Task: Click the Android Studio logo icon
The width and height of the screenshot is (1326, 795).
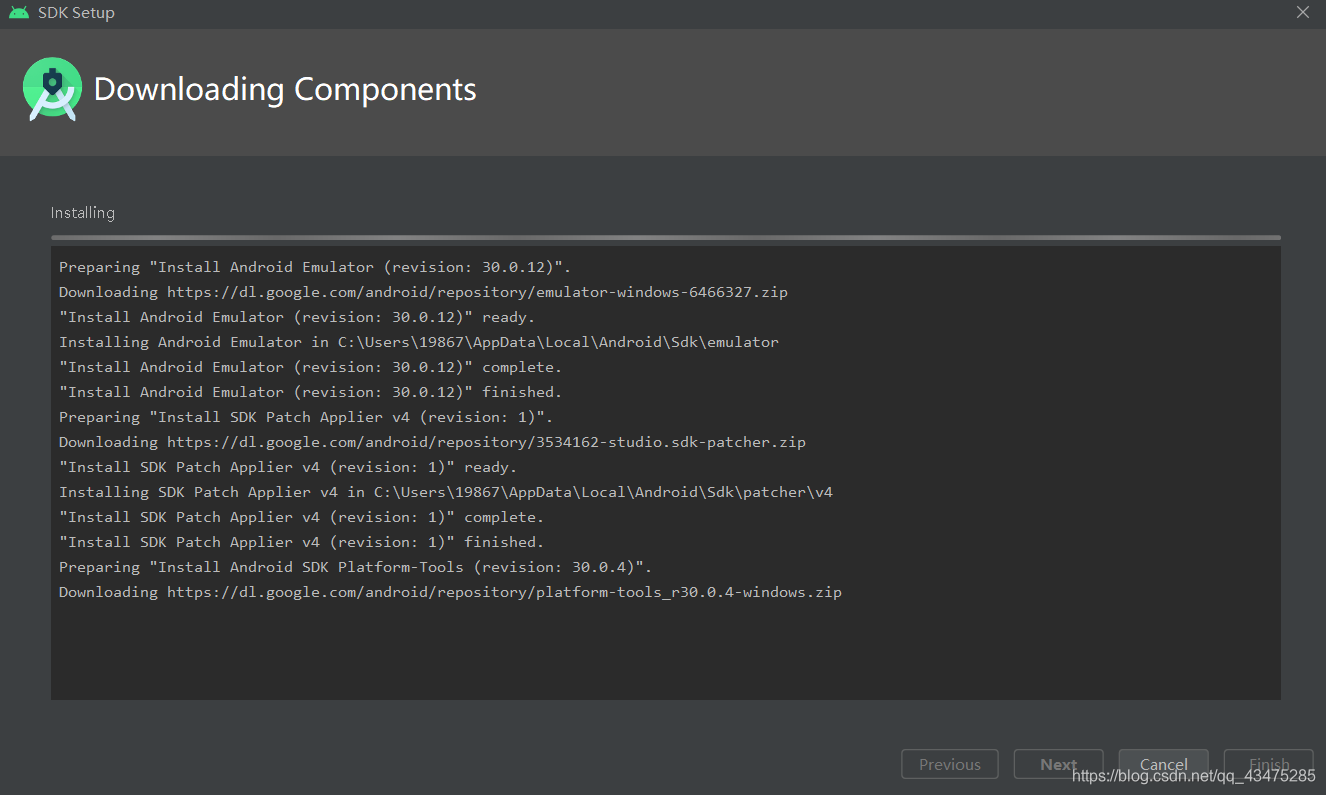Action: (52, 89)
